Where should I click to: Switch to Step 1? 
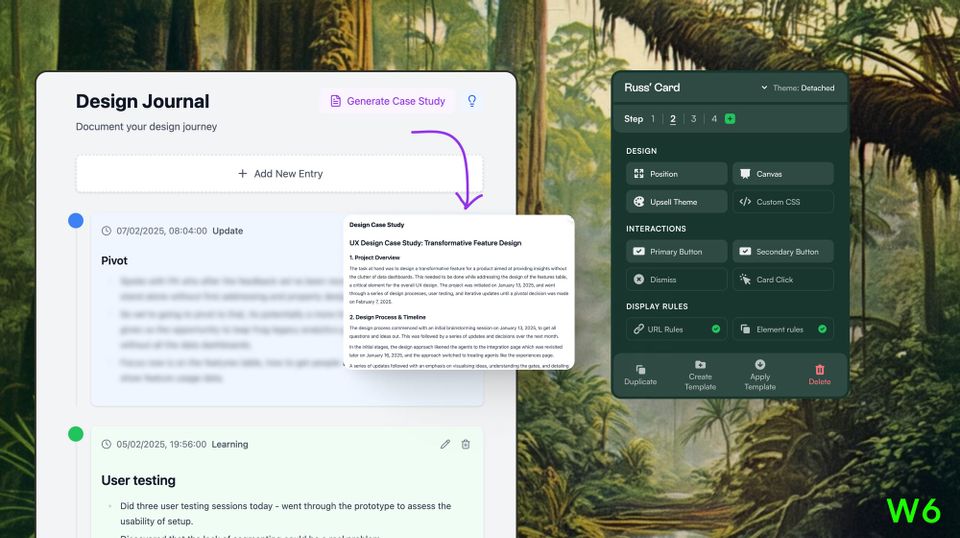(653, 119)
